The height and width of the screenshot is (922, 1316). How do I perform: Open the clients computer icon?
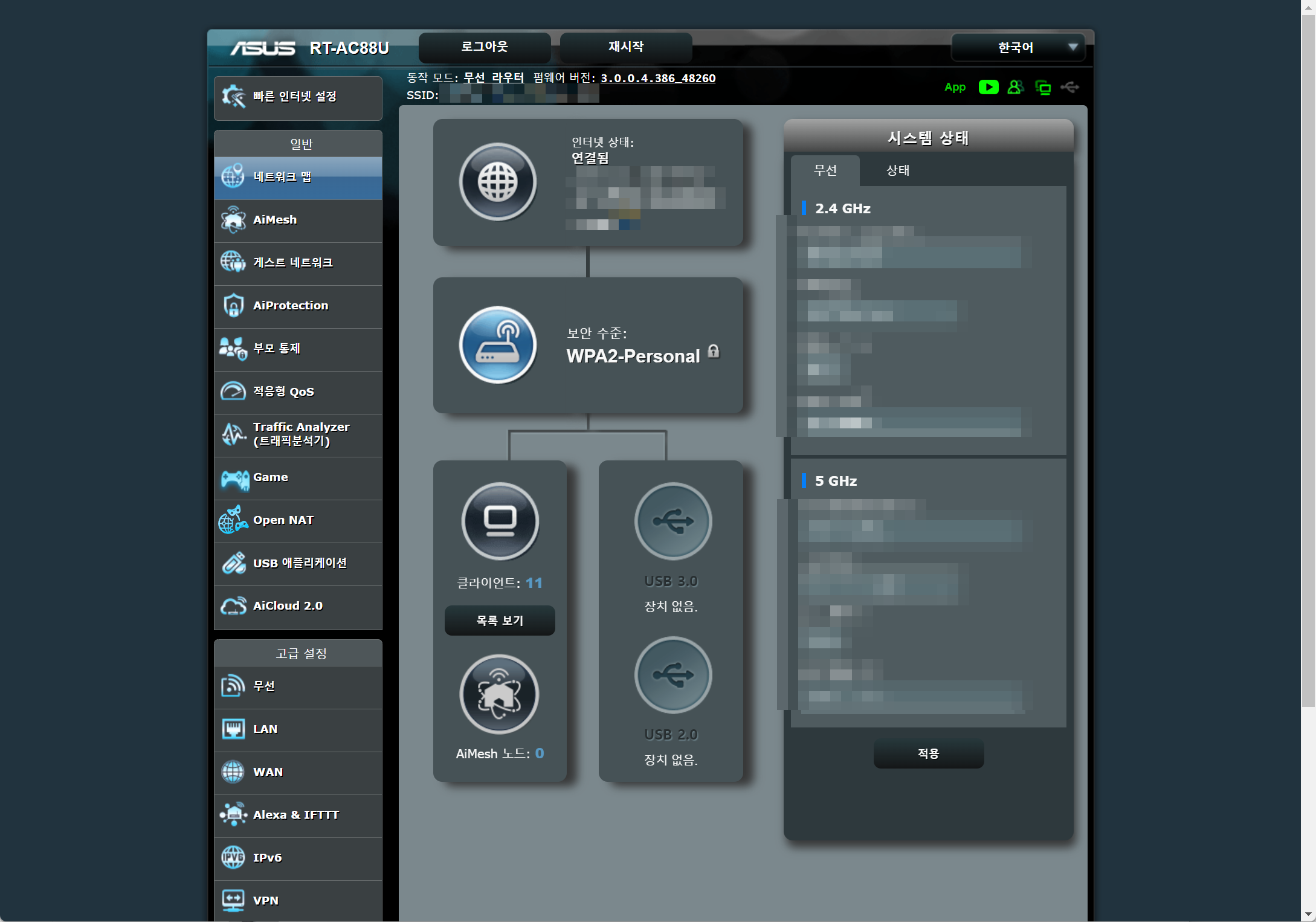click(x=500, y=521)
